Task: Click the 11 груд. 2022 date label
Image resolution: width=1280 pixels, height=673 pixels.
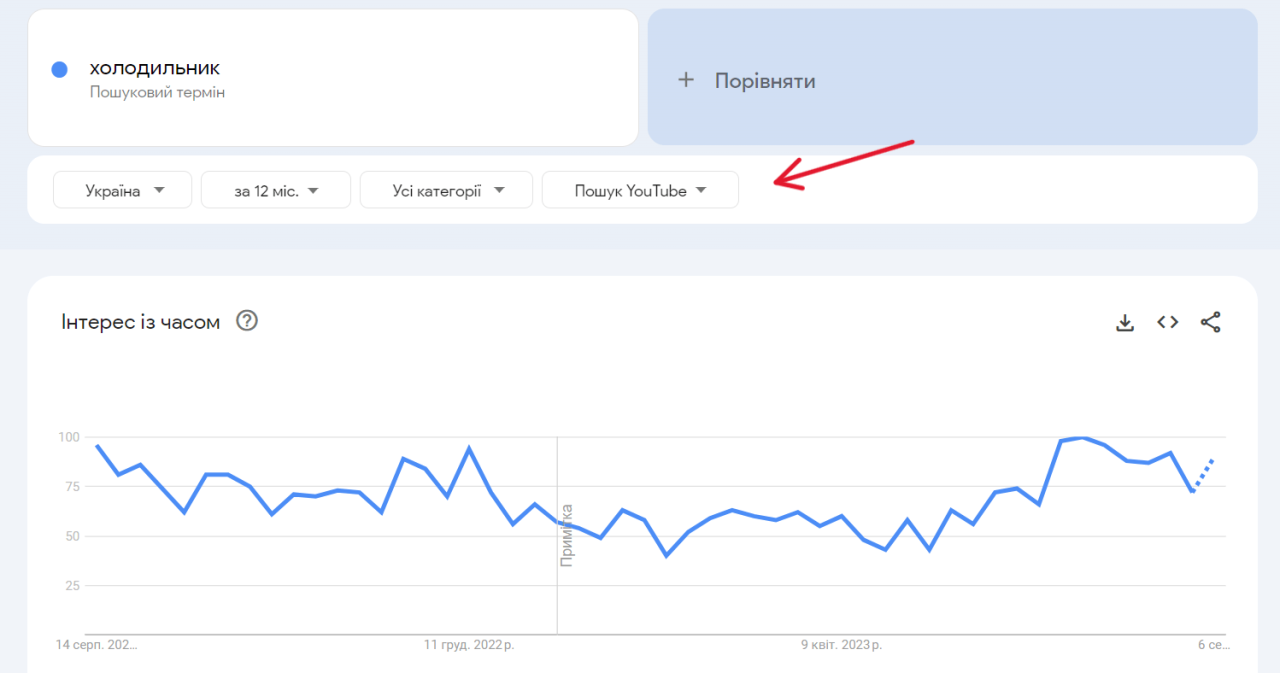Action: 469,645
